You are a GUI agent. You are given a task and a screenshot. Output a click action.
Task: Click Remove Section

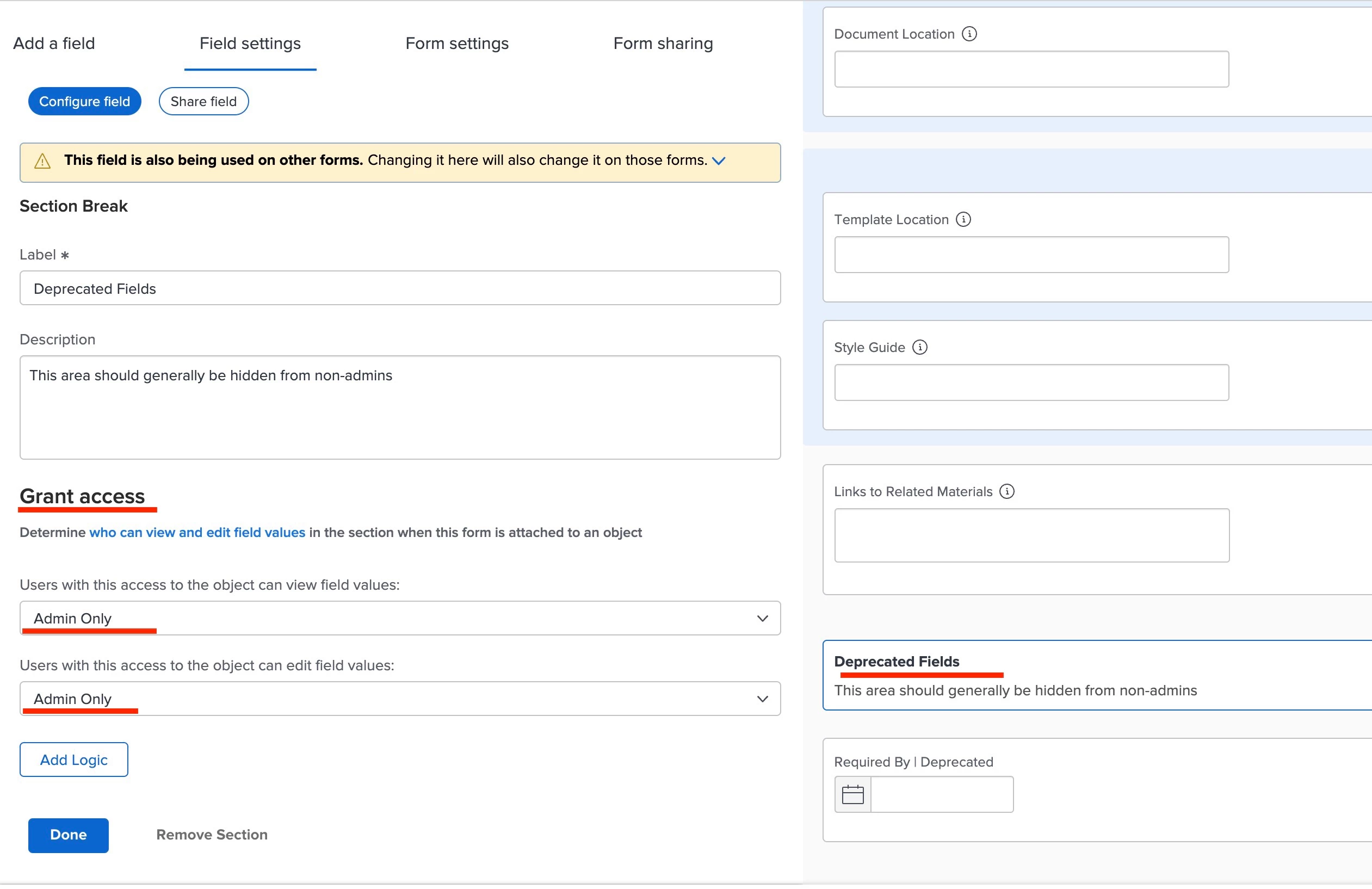[x=212, y=835]
